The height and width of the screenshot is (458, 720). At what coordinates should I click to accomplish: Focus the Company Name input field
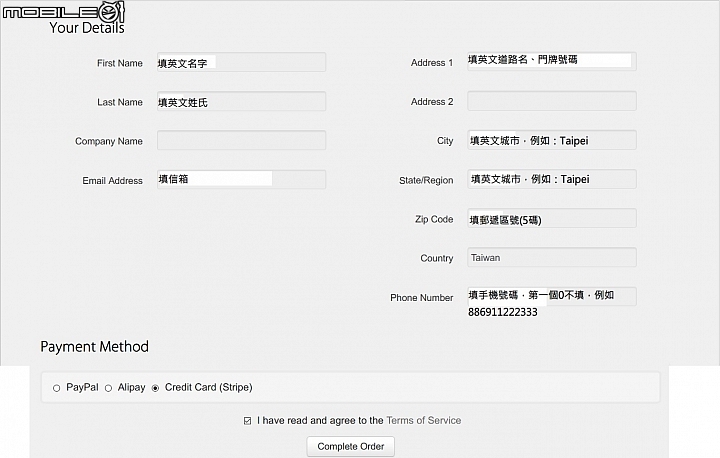click(242, 140)
